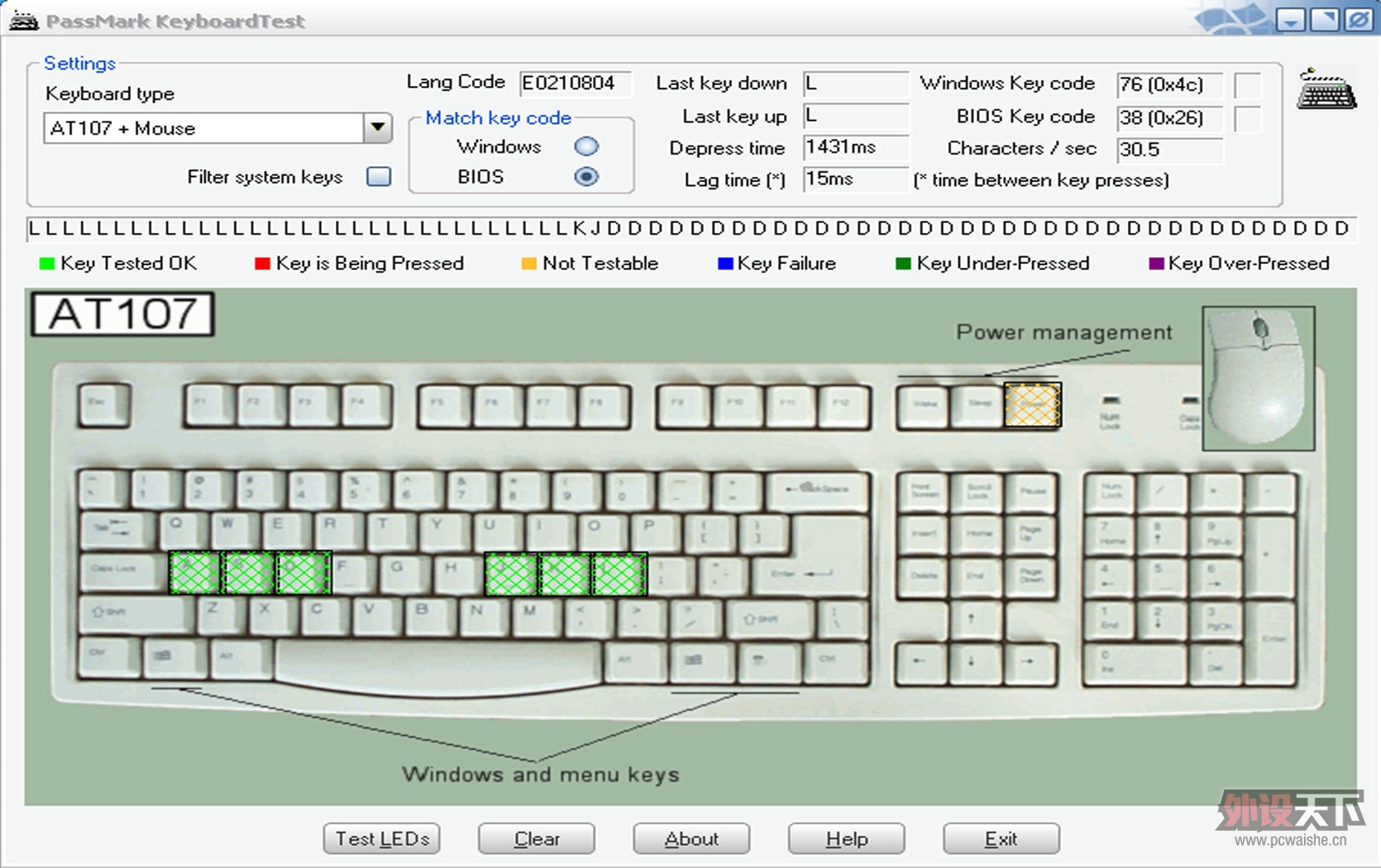The width and height of the screenshot is (1381, 868).
Task: Click the Depress time field showing 1431ms
Action: [x=856, y=147]
